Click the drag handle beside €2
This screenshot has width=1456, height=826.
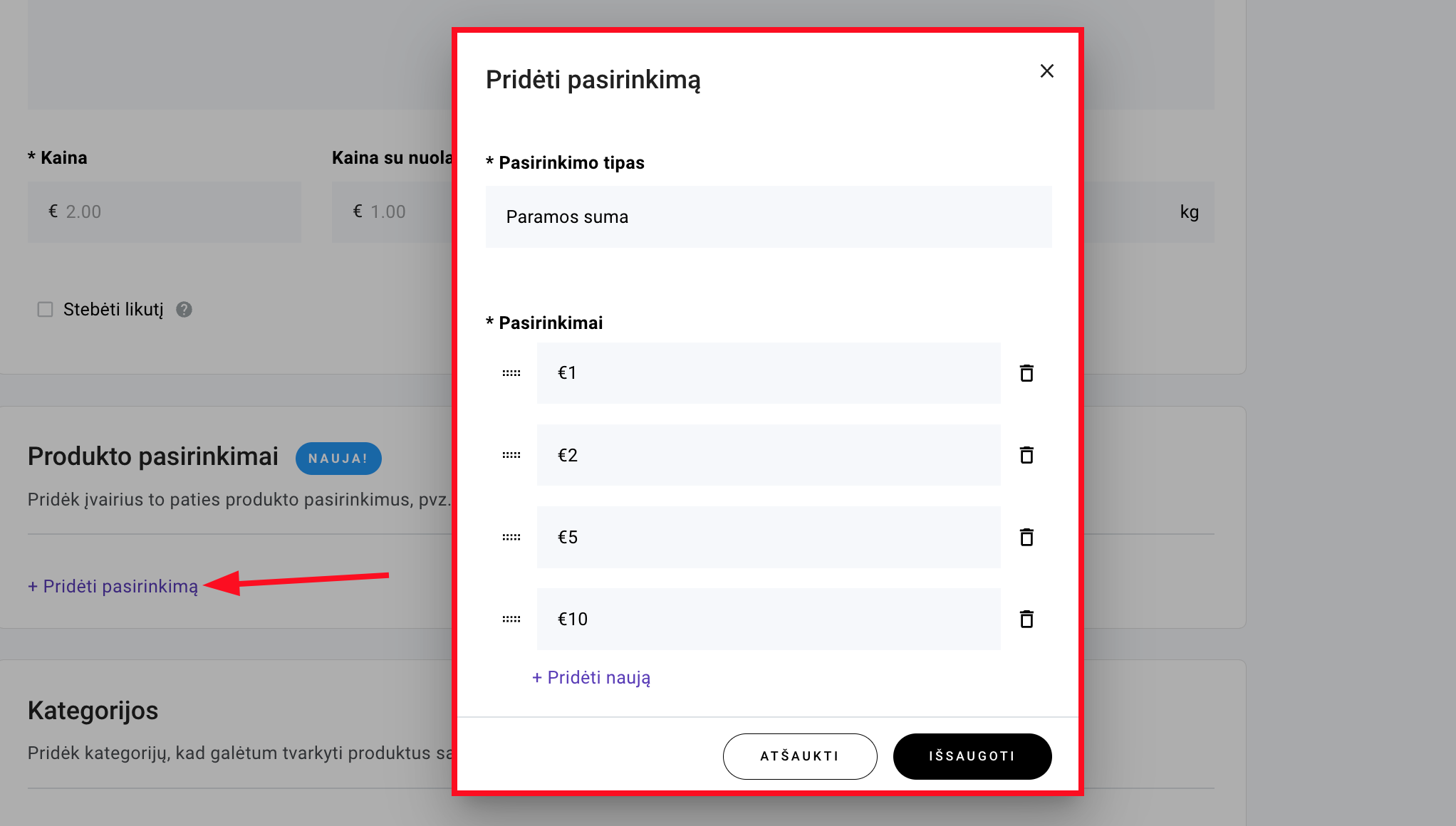pos(511,455)
